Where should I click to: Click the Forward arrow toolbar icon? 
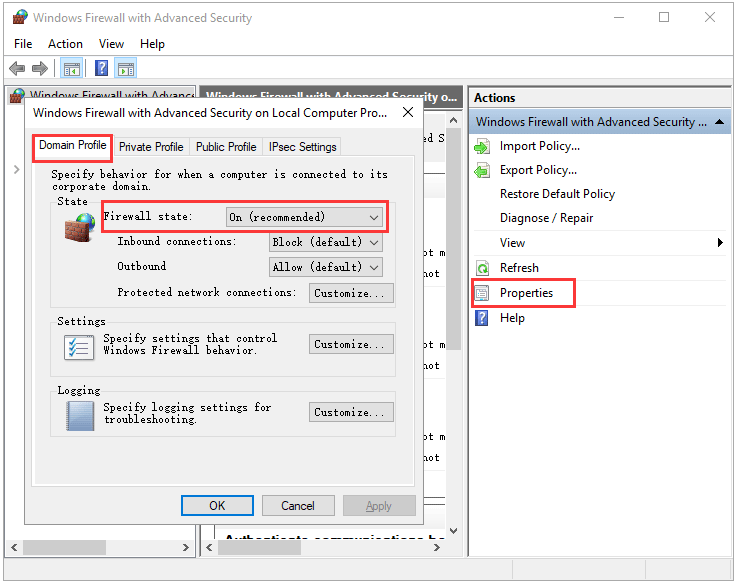[40, 69]
